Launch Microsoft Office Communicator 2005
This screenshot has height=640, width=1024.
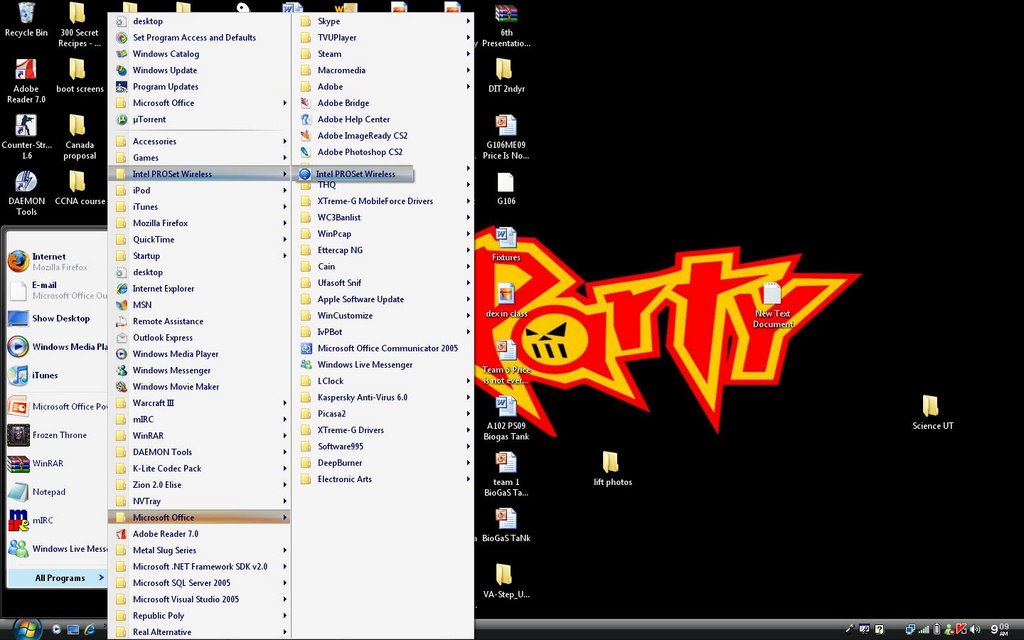(383, 348)
